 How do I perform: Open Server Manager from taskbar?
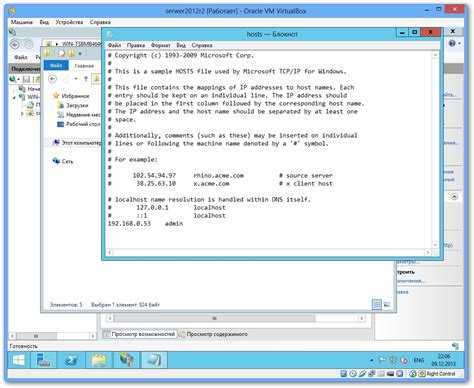(43, 360)
